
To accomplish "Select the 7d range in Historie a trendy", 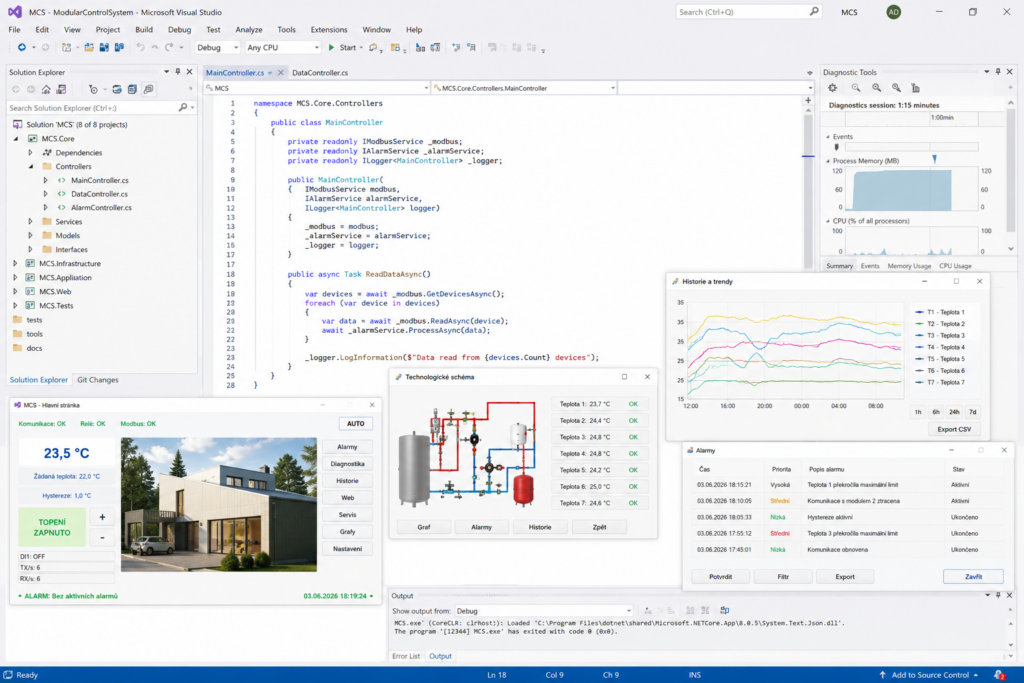I will (x=972, y=412).
